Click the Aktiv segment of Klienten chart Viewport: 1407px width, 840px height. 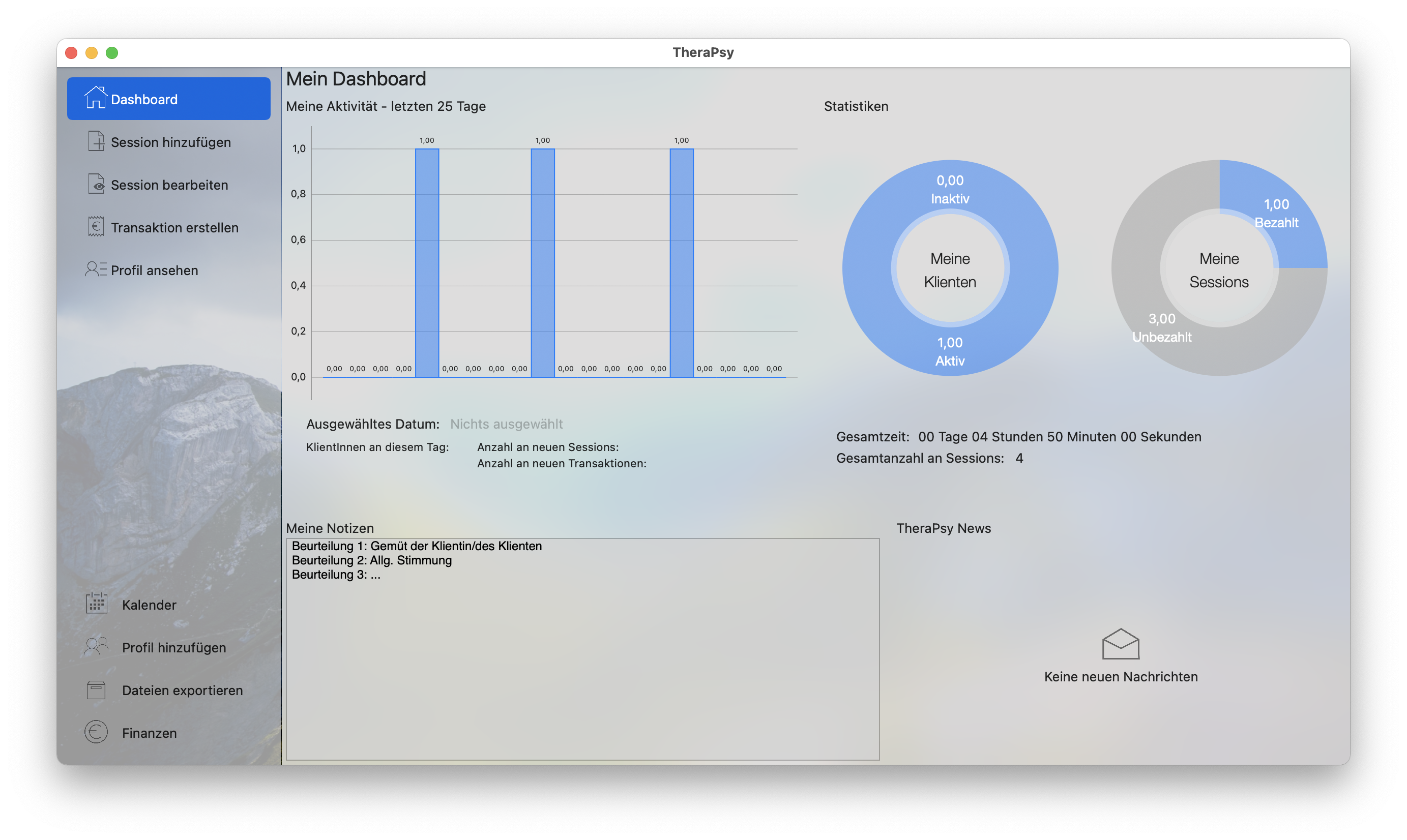point(950,351)
